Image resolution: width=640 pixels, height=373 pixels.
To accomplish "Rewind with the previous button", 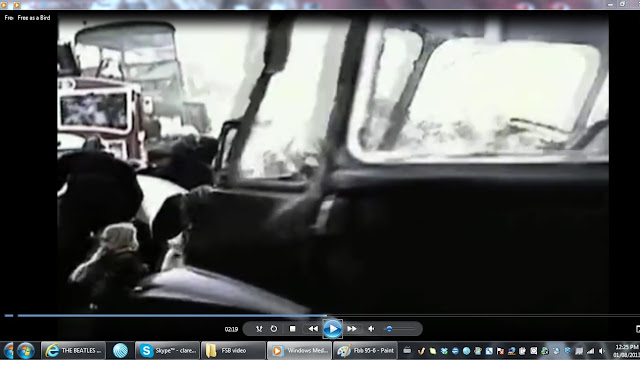I will click(313, 329).
